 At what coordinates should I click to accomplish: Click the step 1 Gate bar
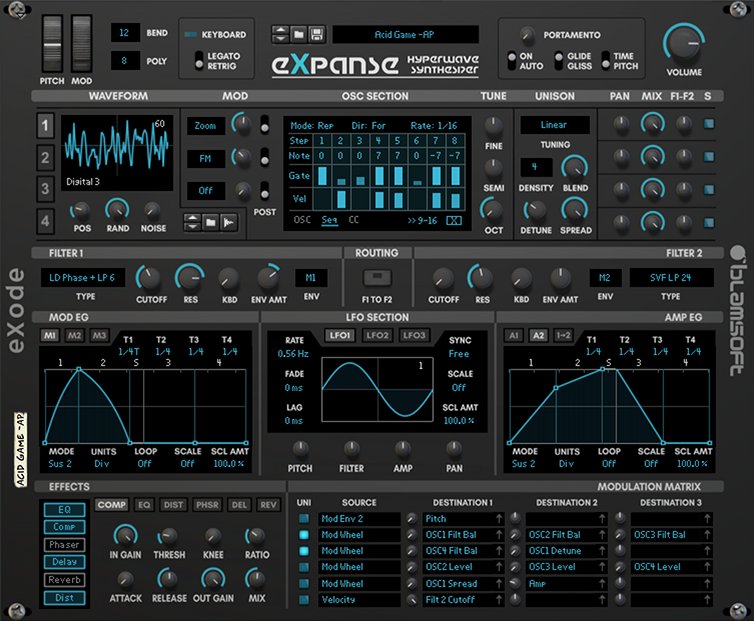click(322, 176)
